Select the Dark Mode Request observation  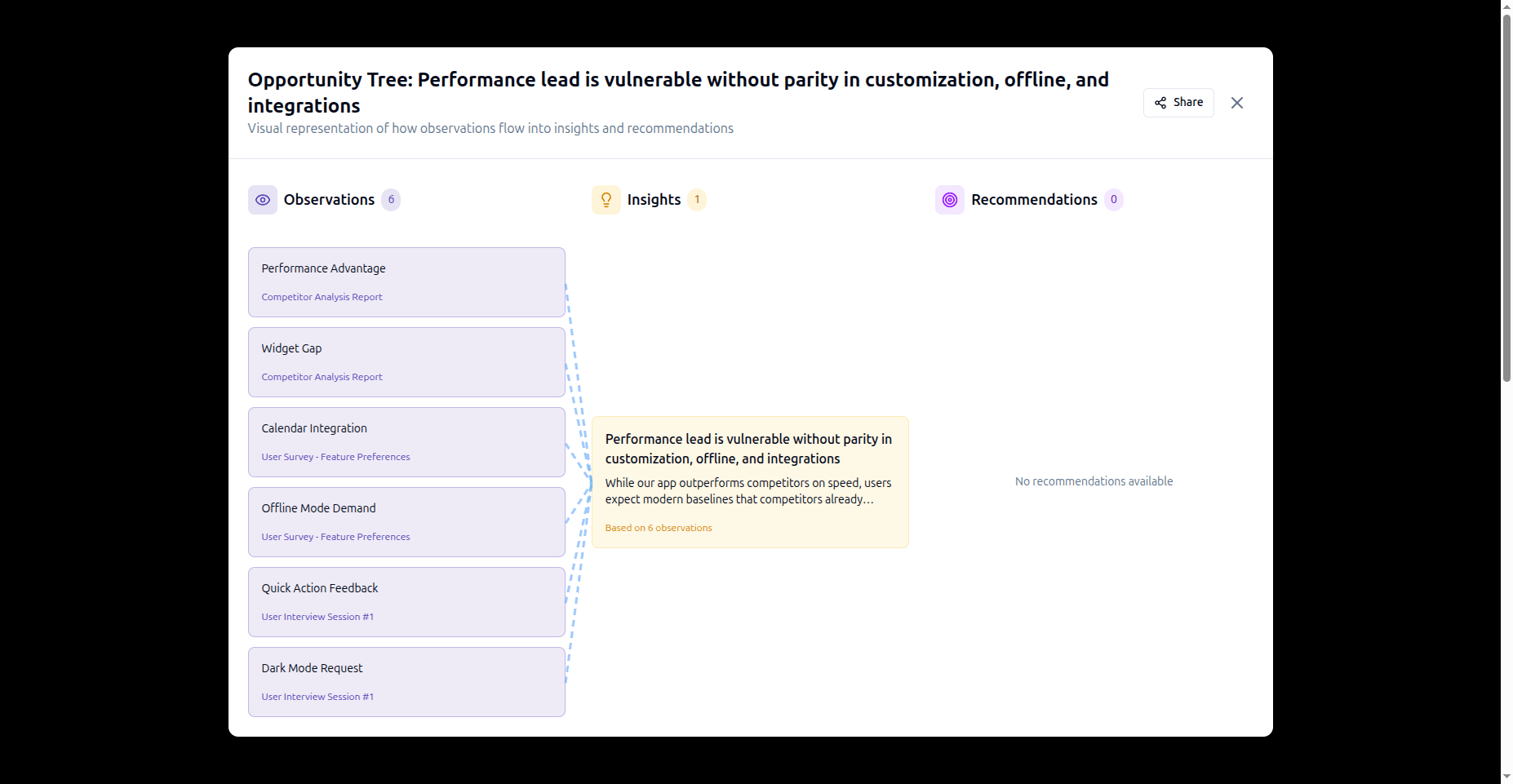pos(406,681)
